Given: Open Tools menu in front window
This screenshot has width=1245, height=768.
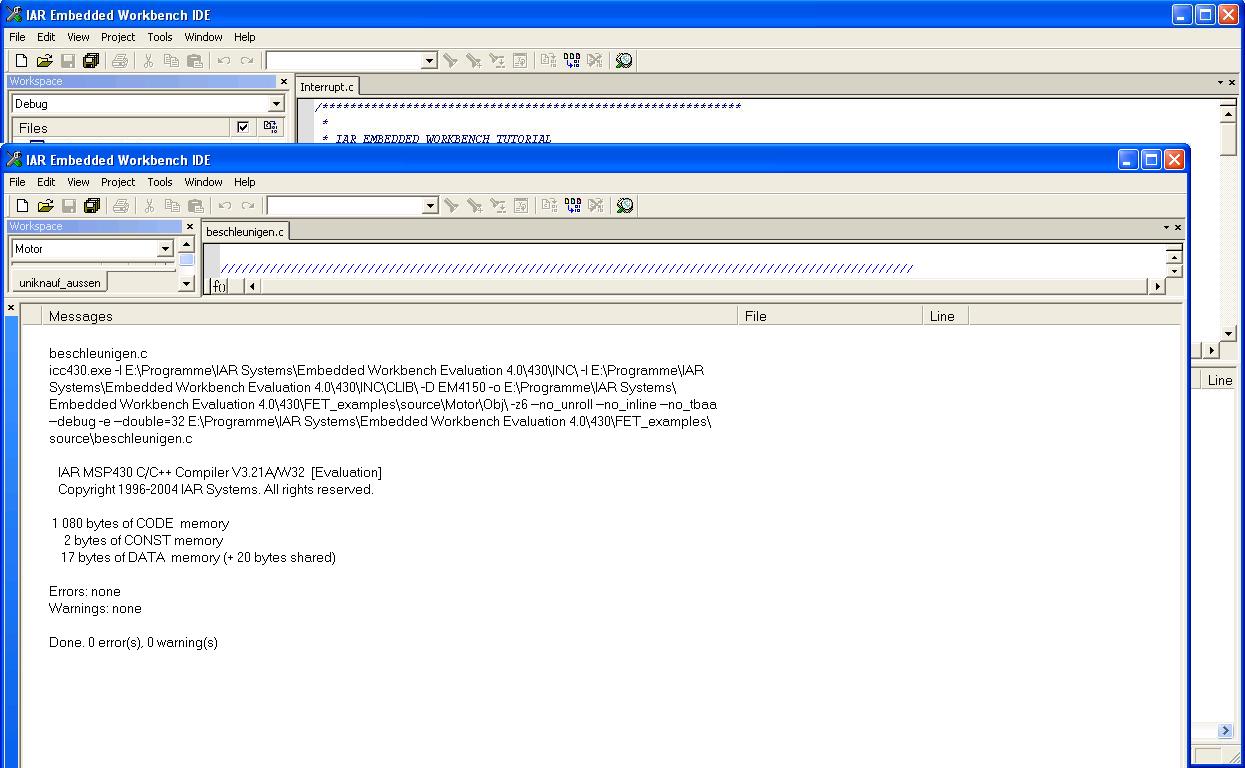Looking at the screenshot, I should click(x=160, y=182).
